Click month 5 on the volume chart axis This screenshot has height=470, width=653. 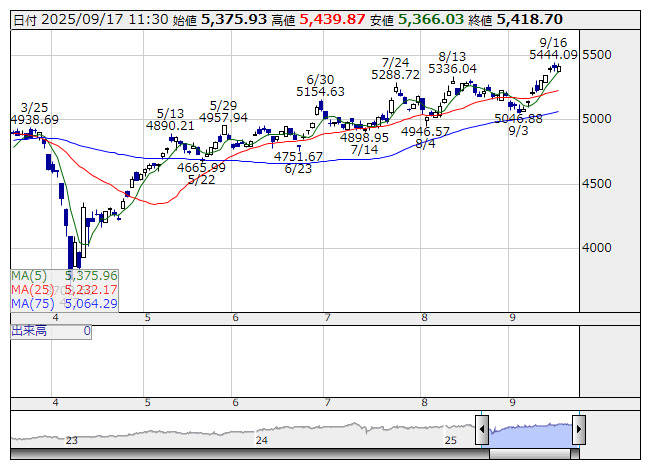[x=147, y=403]
